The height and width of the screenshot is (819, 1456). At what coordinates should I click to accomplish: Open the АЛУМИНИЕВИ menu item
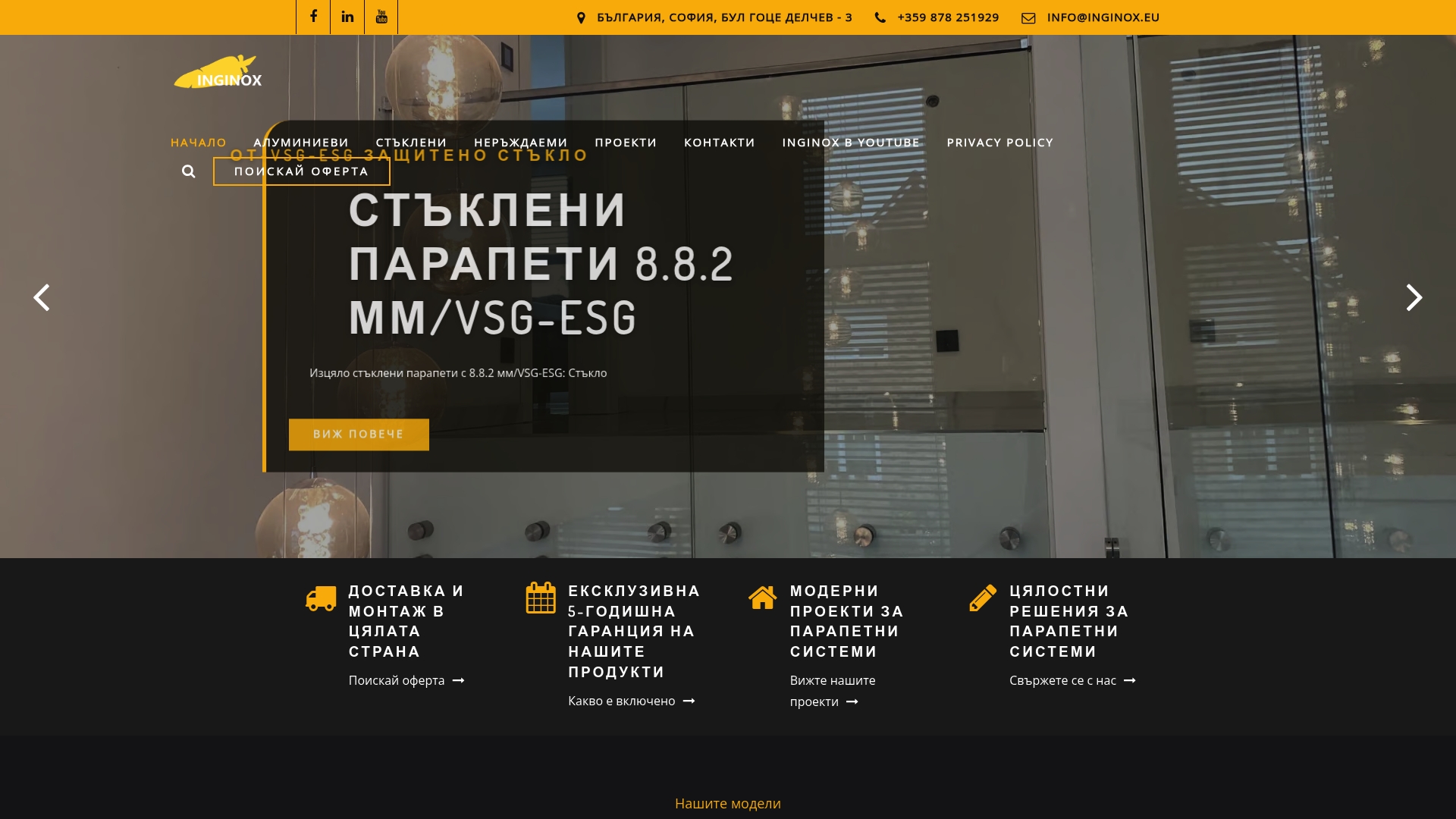pyautogui.click(x=301, y=143)
